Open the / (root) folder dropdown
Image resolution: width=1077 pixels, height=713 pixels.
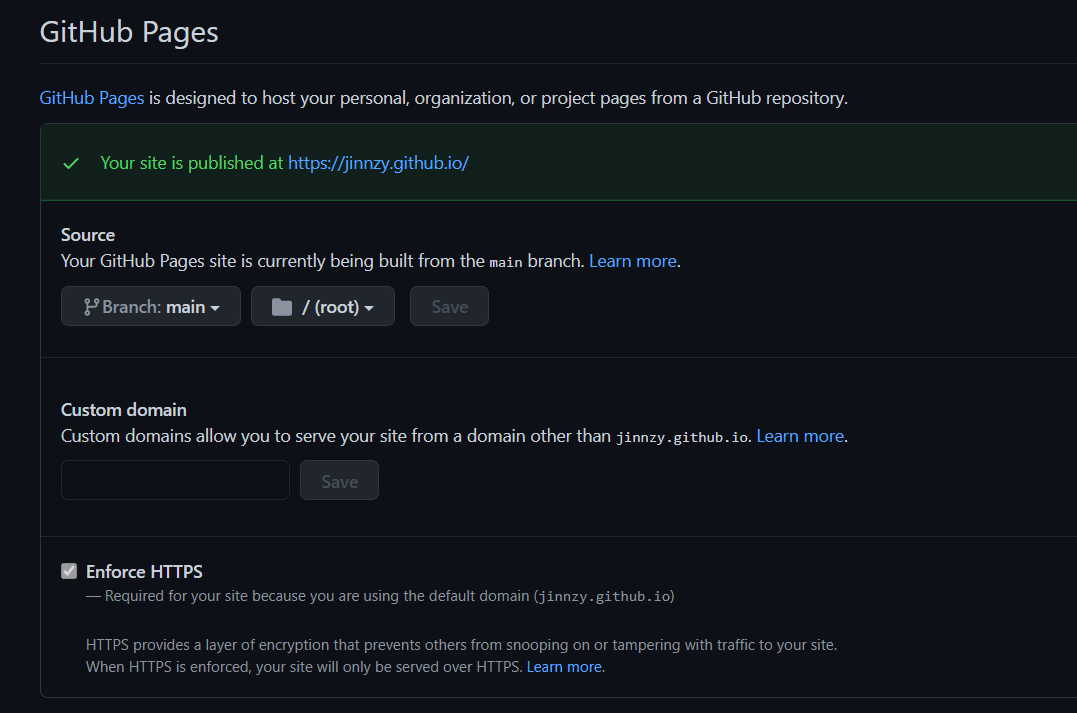click(323, 307)
